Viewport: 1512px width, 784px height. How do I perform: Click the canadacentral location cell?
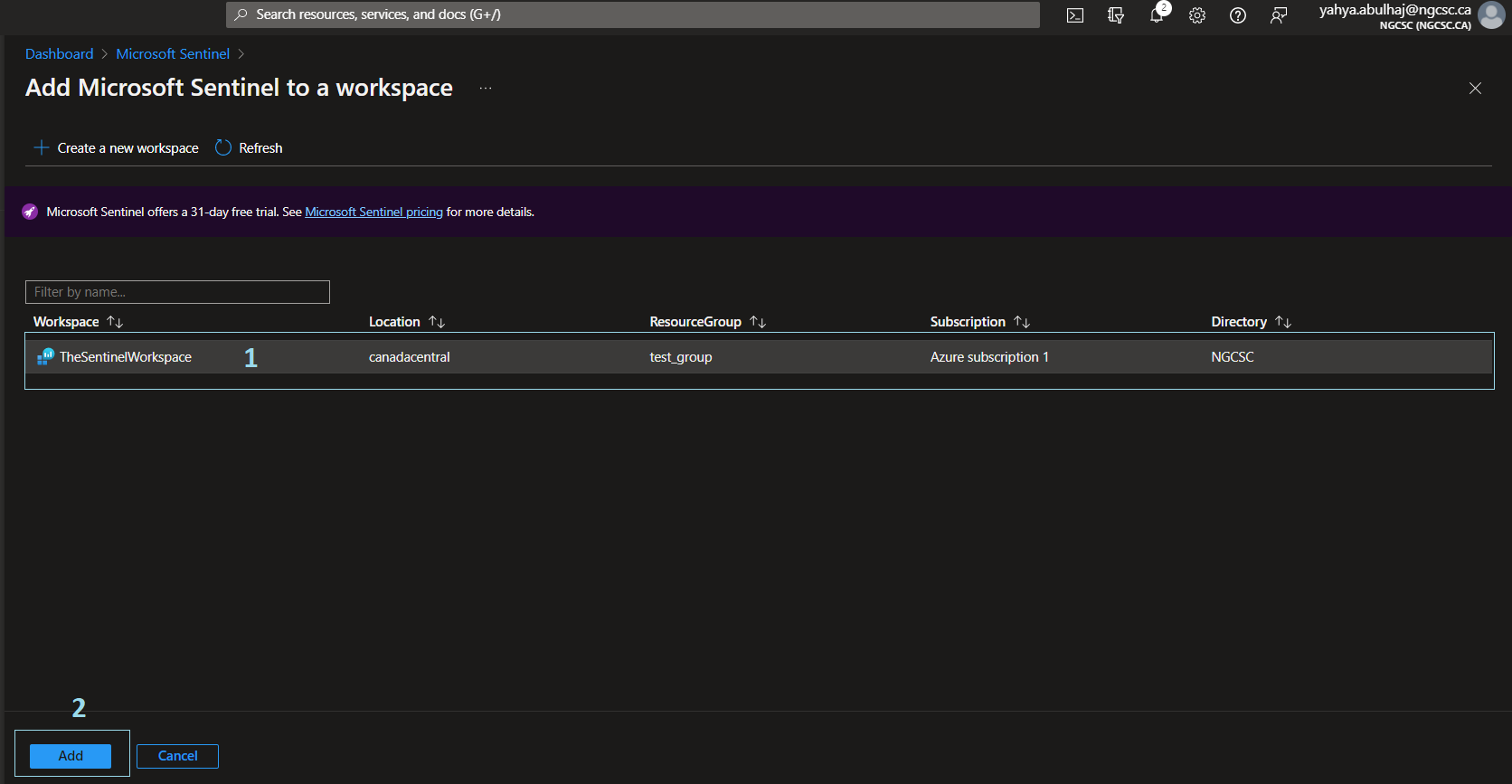tap(410, 357)
